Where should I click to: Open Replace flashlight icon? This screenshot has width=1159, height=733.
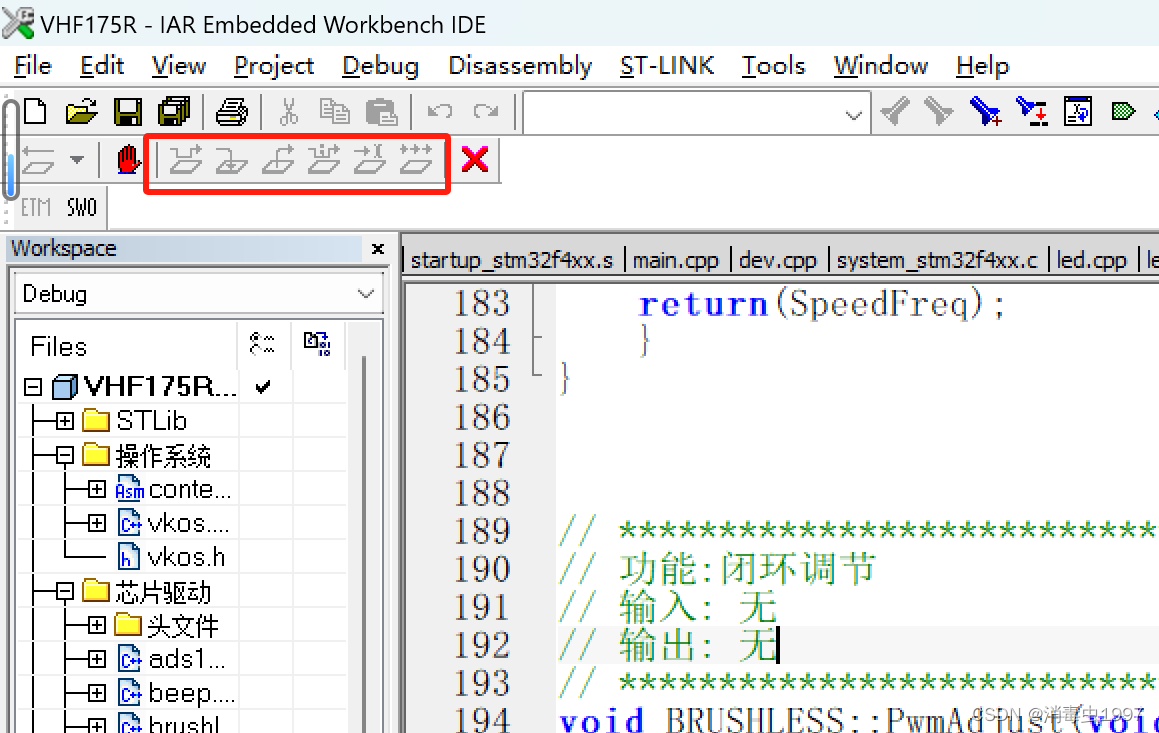[x=1032, y=112]
